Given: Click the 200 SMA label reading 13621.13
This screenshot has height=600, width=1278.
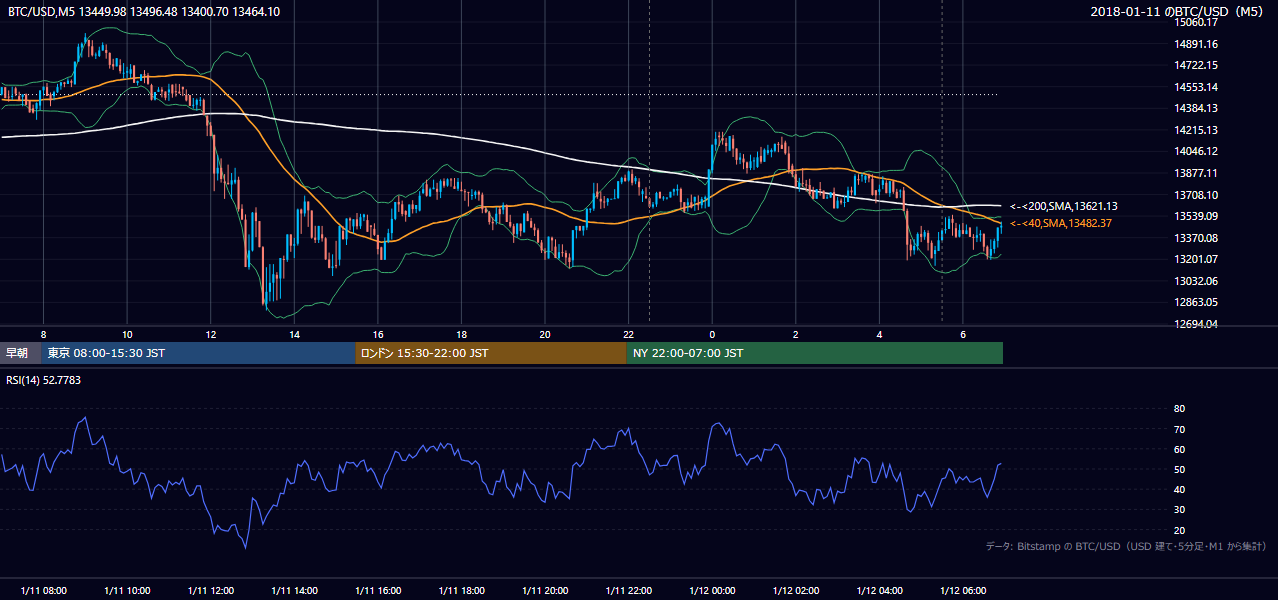Looking at the screenshot, I should [1064, 206].
